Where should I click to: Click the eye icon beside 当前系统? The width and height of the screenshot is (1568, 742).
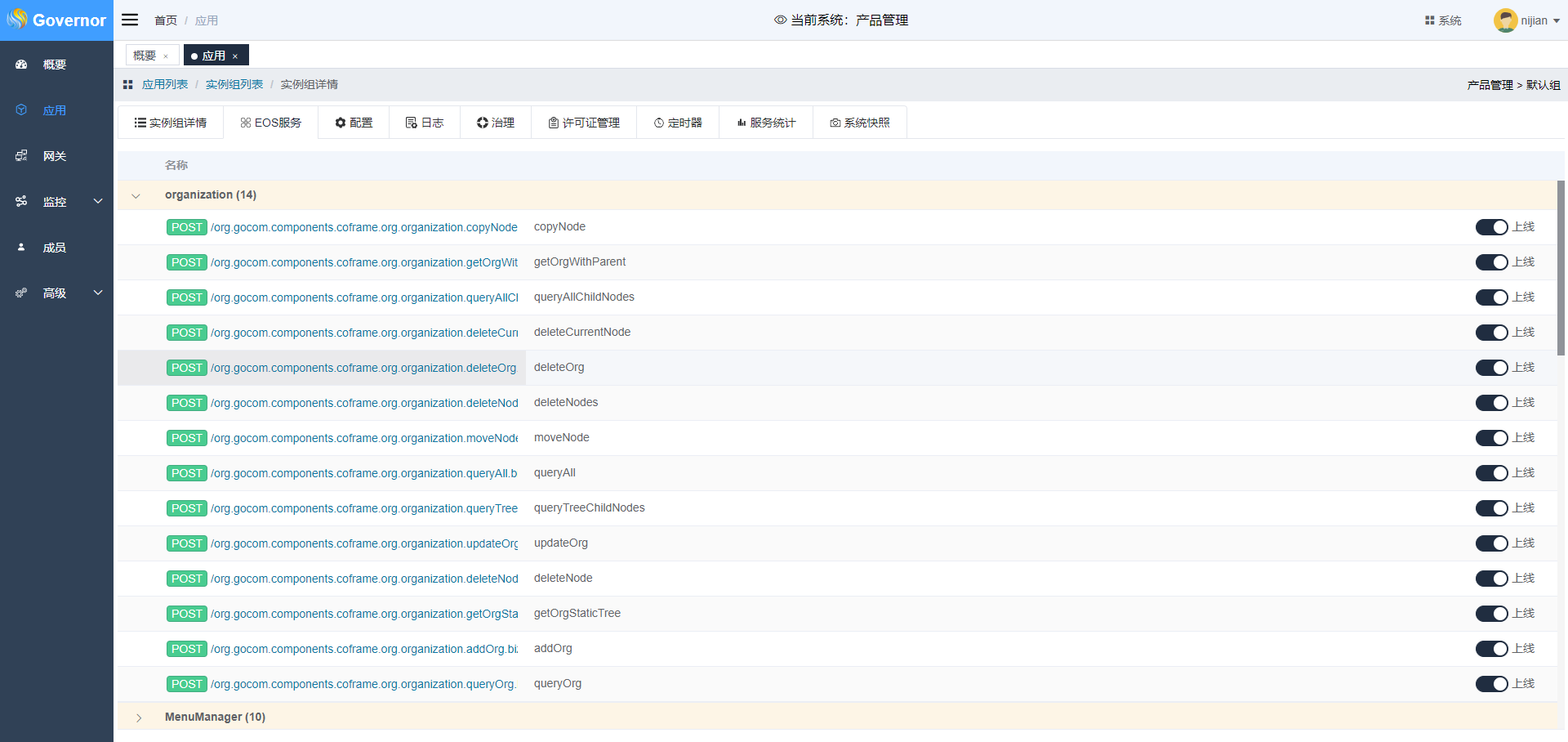780,20
